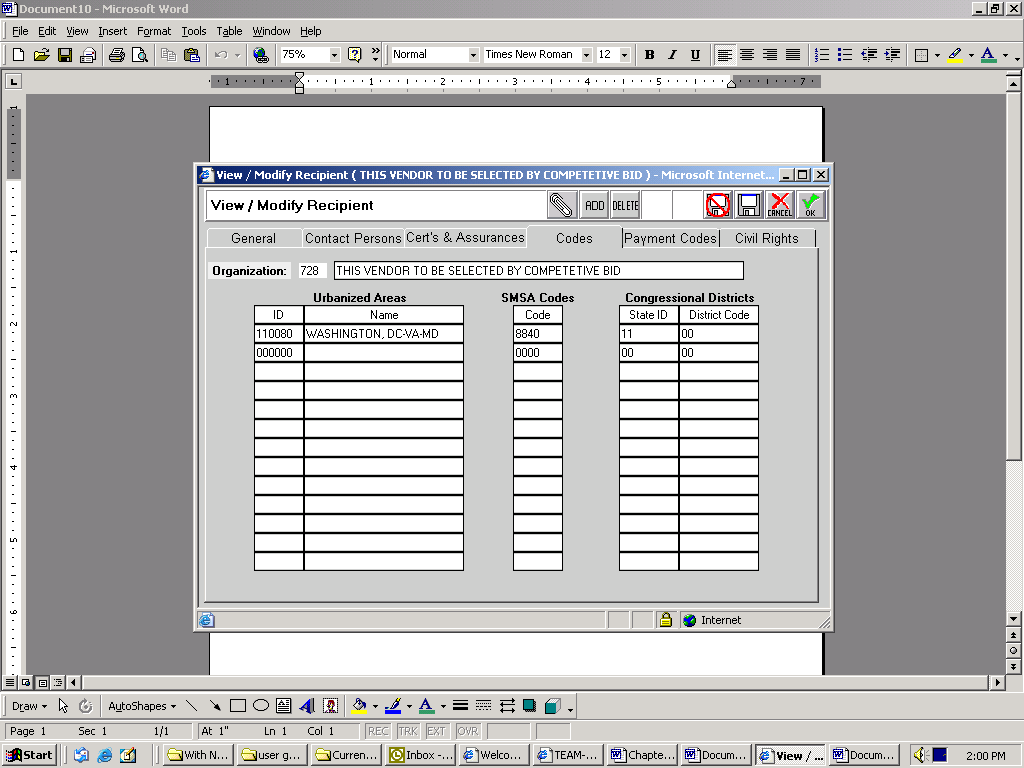Click the floppy disk save icon in dialog
Image resolution: width=1024 pixels, height=768 pixels.
[749, 205]
